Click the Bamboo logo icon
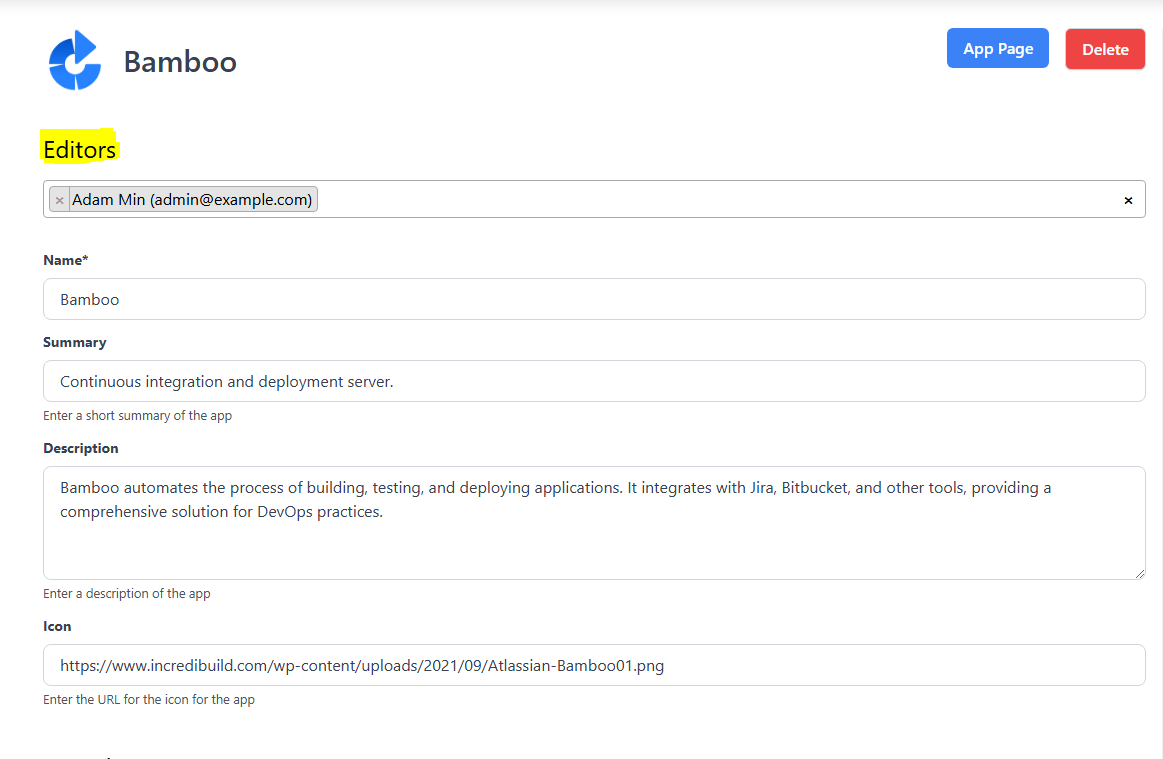This screenshot has width=1163, height=759. 75,61
